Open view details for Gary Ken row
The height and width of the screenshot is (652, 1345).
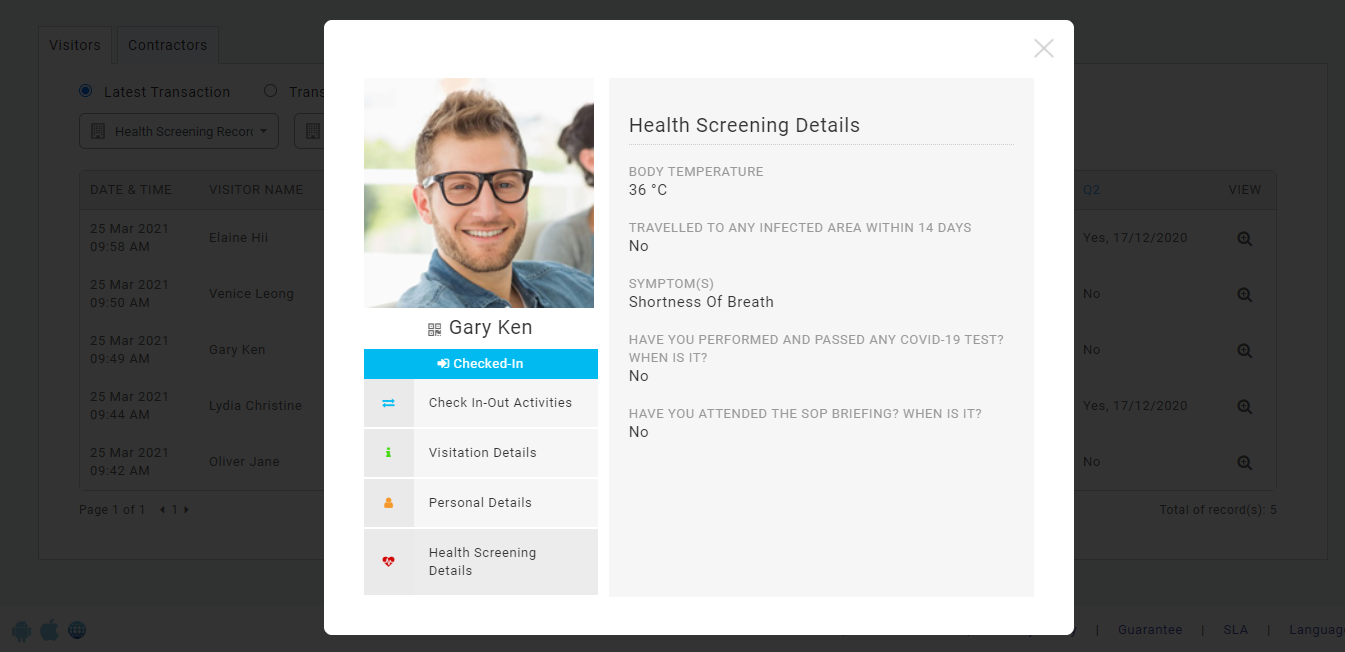coord(1244,351)
